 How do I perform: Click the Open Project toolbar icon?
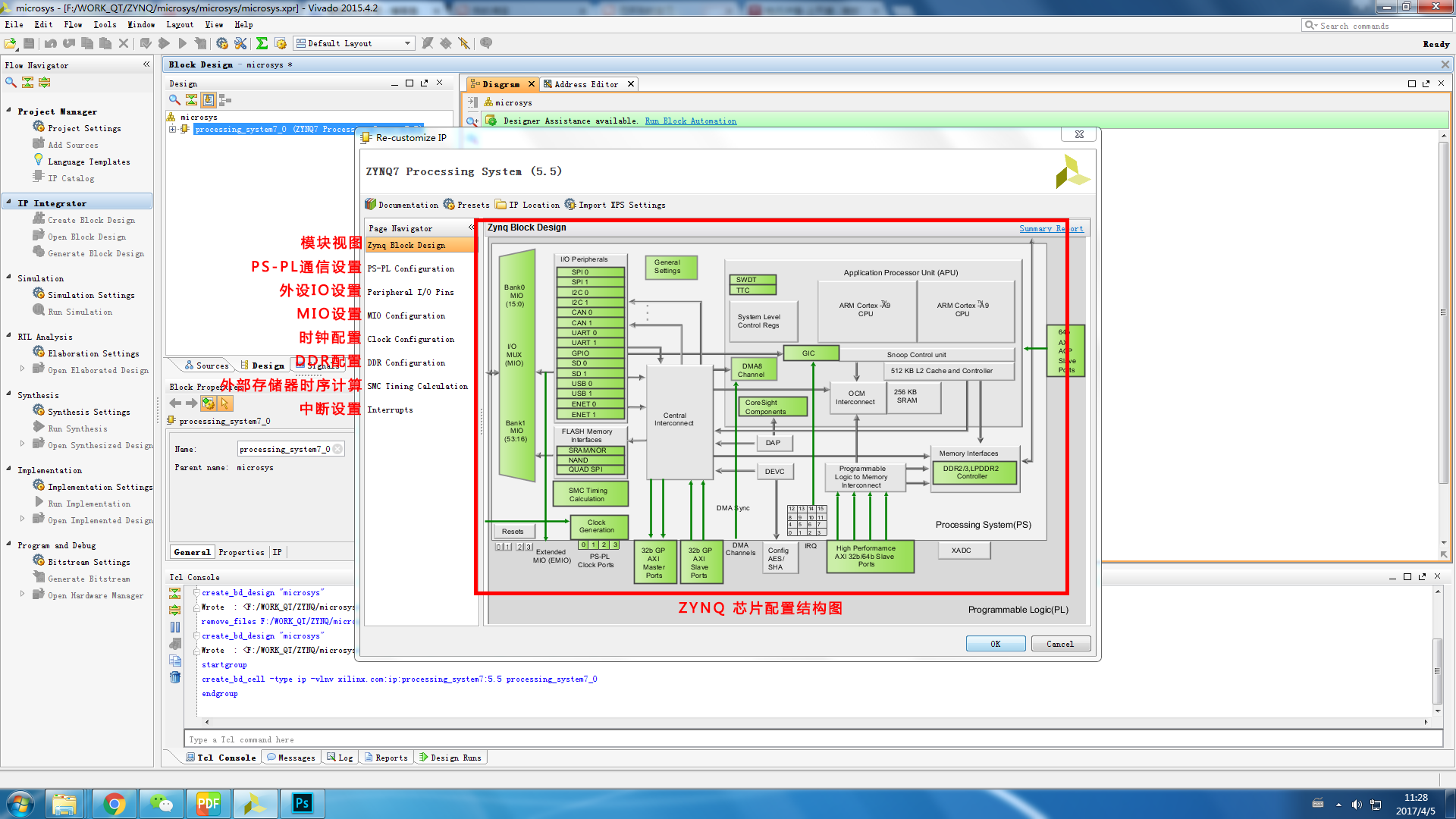click(11, 43)
